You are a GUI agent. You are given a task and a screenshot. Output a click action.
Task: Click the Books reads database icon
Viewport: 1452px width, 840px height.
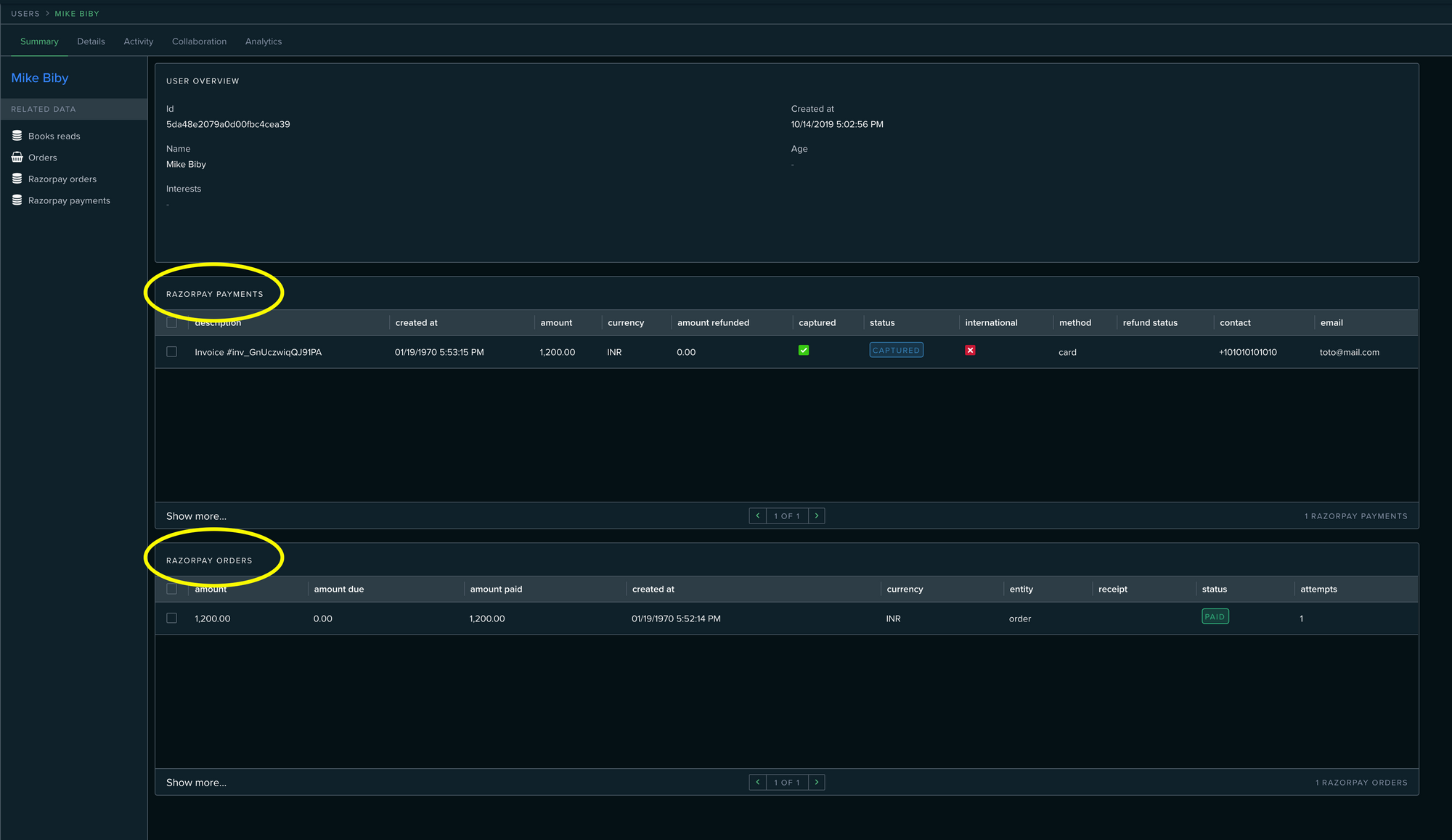(x=17, y=136)
